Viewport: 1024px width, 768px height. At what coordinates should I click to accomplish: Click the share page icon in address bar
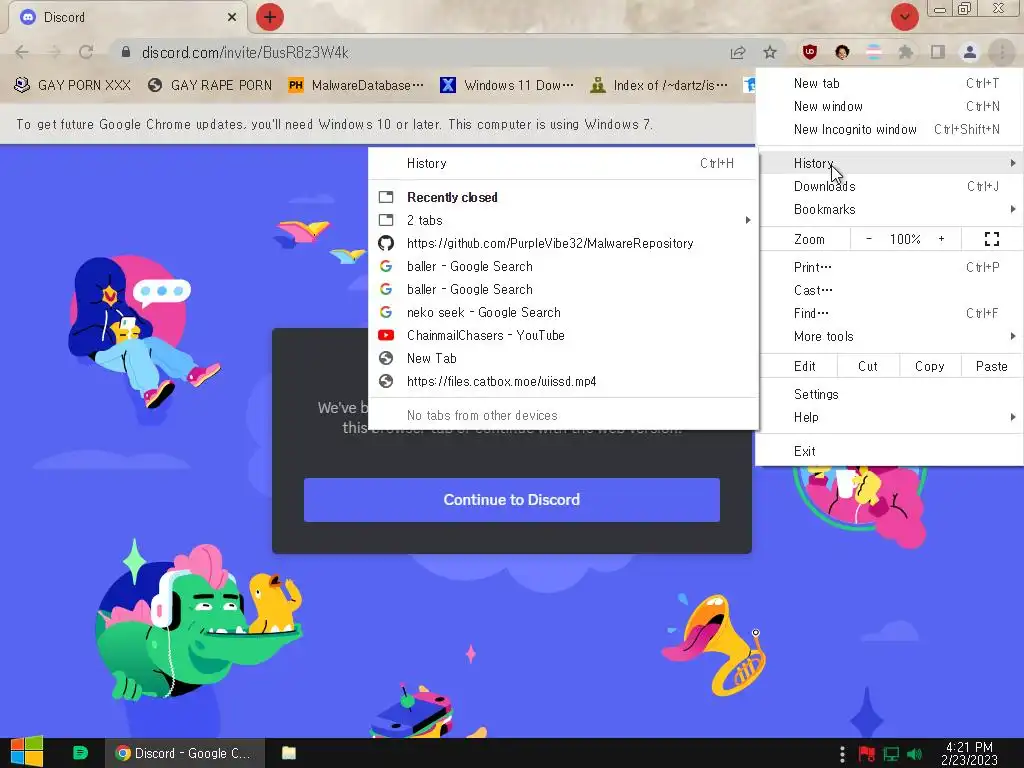(738, 52)
